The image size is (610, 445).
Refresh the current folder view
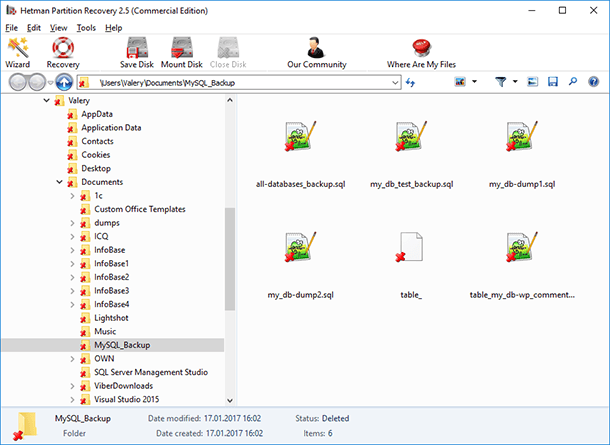[x=410, y=82]
